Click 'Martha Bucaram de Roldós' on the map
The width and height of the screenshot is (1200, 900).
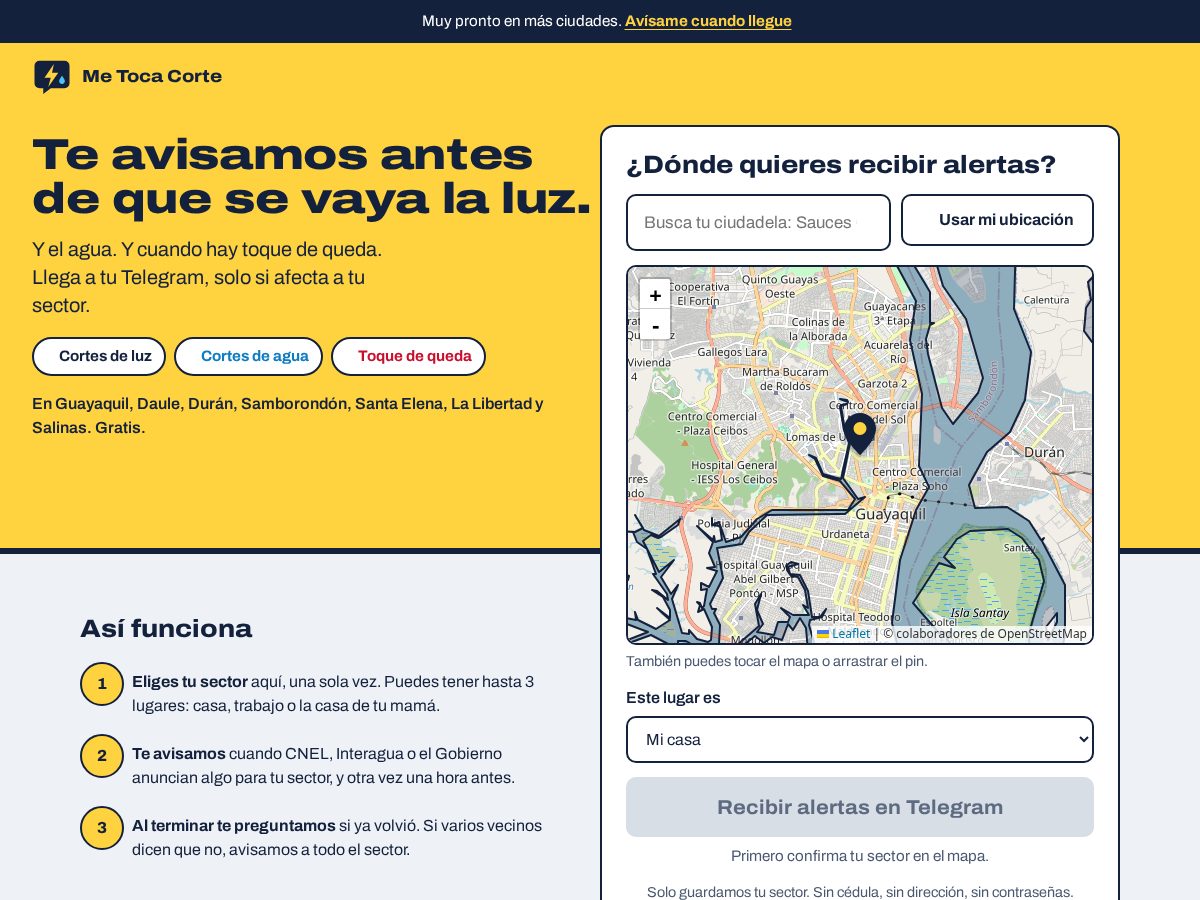tap(785, 379)
